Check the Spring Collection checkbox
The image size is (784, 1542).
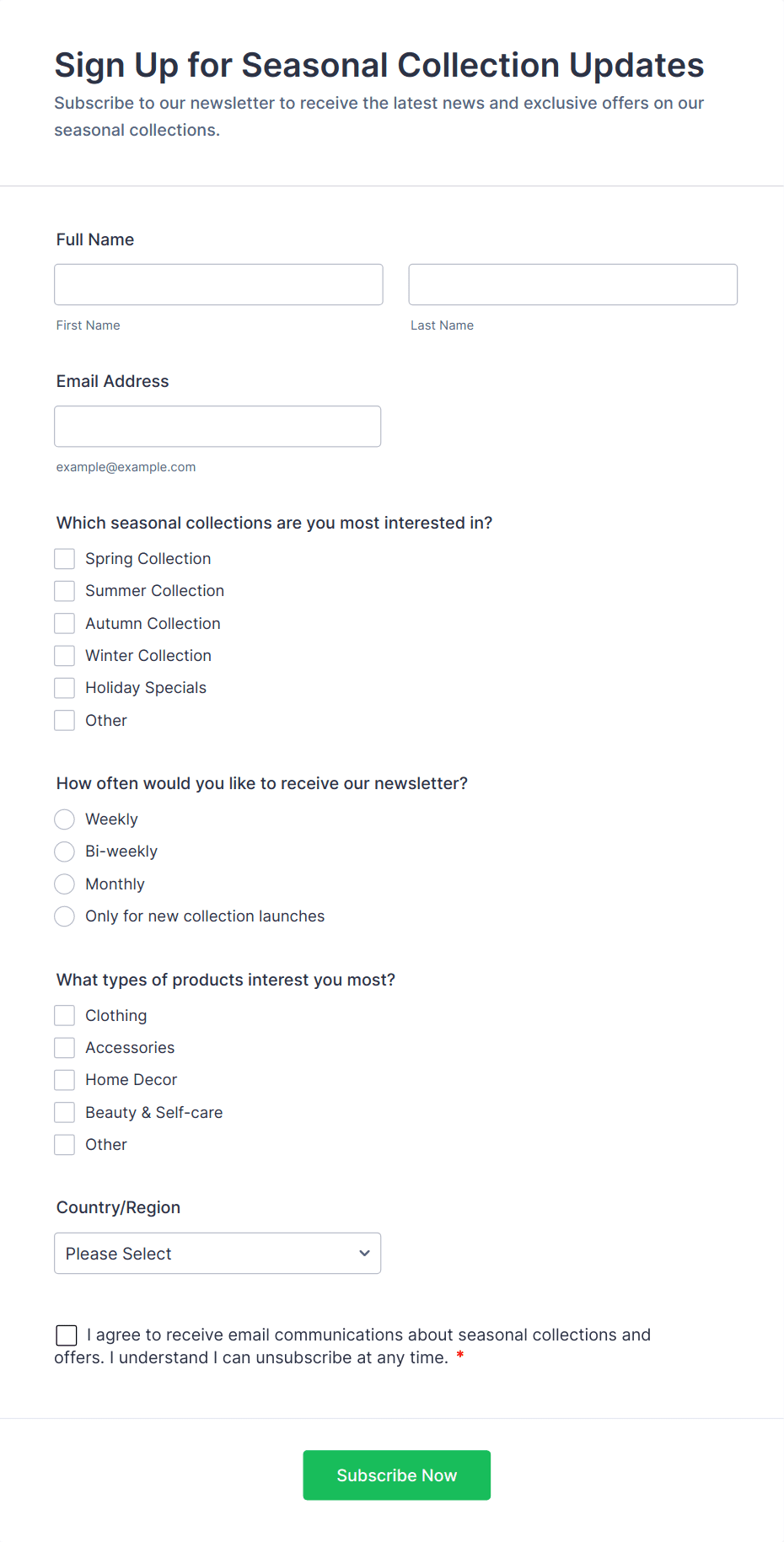coord(64,558)
